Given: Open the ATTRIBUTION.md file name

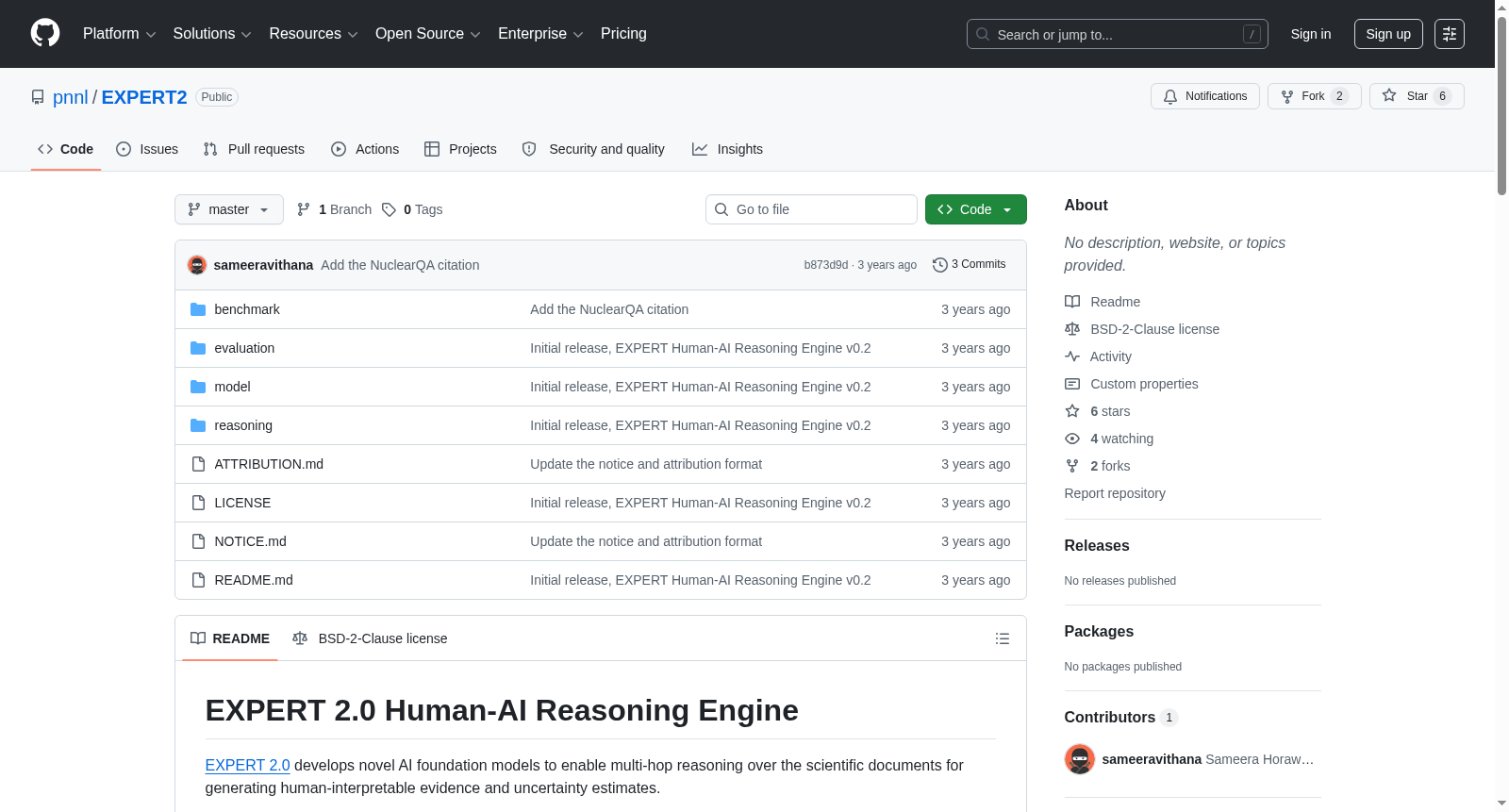Looking at the screenshot, I should pyautogui.click(x=269, y=464).
